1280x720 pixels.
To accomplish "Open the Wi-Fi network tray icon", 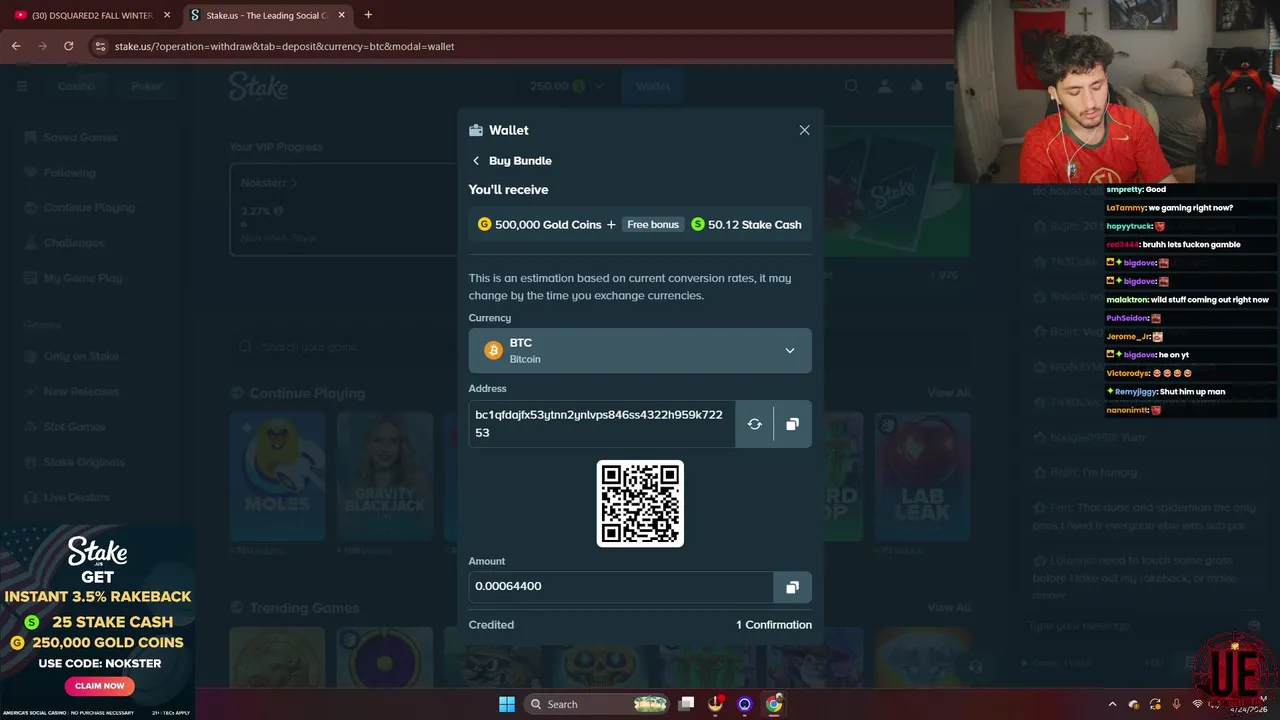I will [x=1198, y=704].
